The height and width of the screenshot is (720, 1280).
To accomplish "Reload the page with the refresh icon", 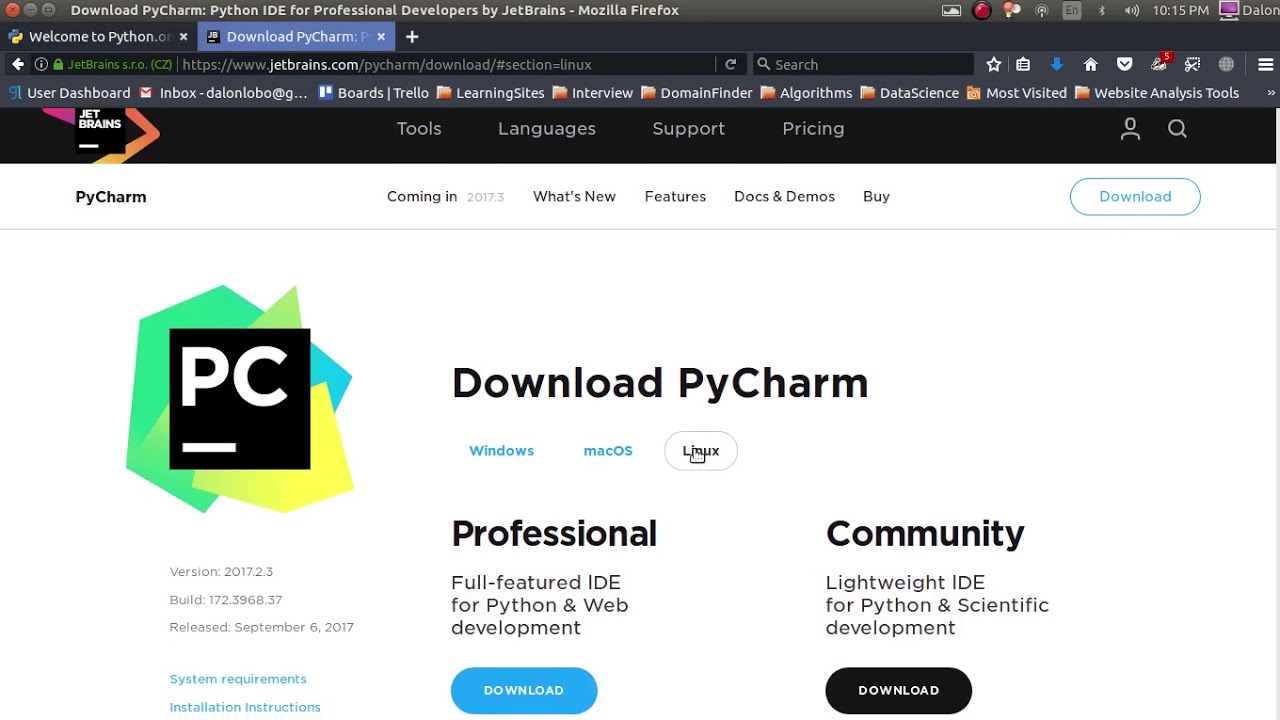I will click(731, 64).
